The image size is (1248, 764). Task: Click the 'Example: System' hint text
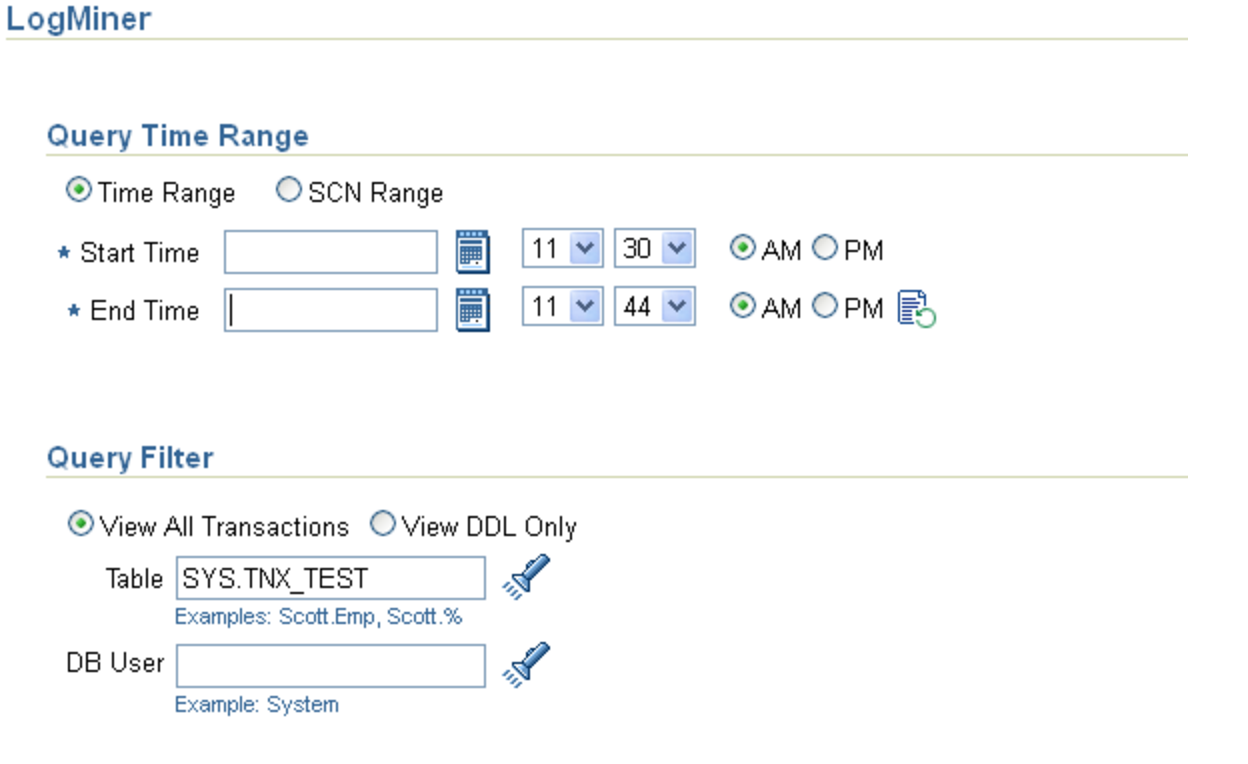point(257,705)
